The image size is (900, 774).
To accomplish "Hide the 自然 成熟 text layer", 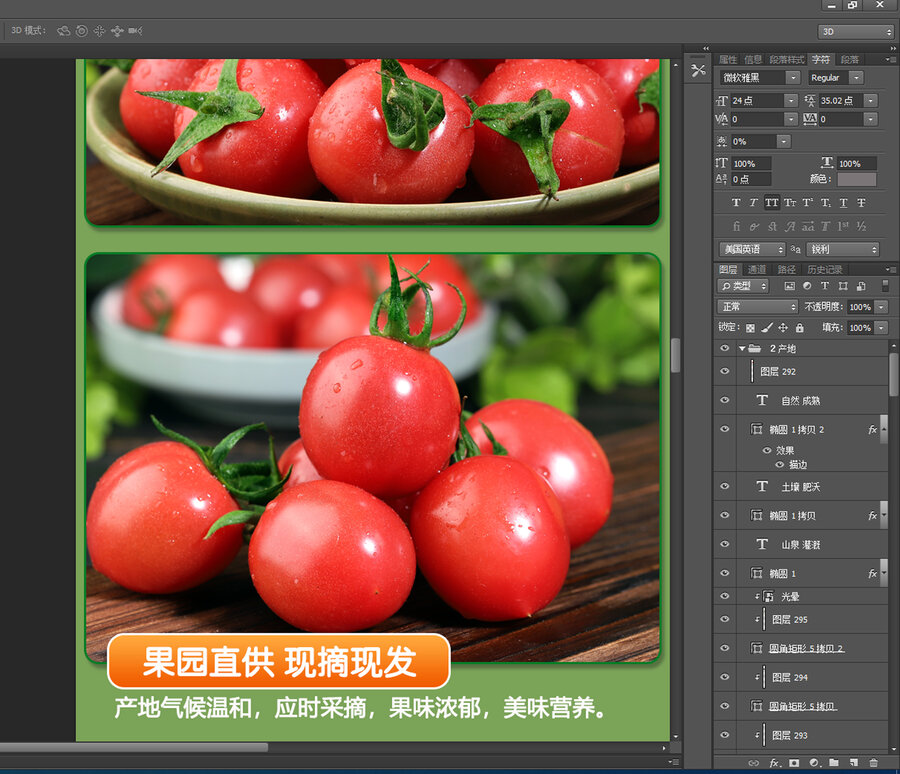I will [724, 400].
